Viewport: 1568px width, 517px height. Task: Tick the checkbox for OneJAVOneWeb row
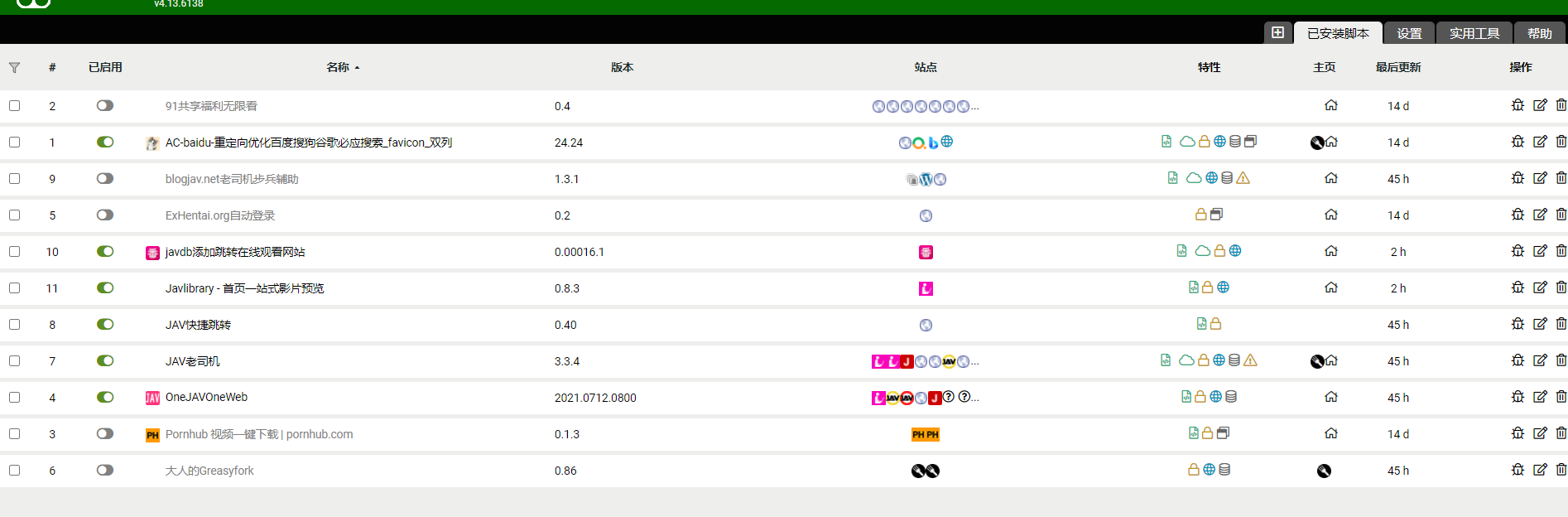point(14,397)
